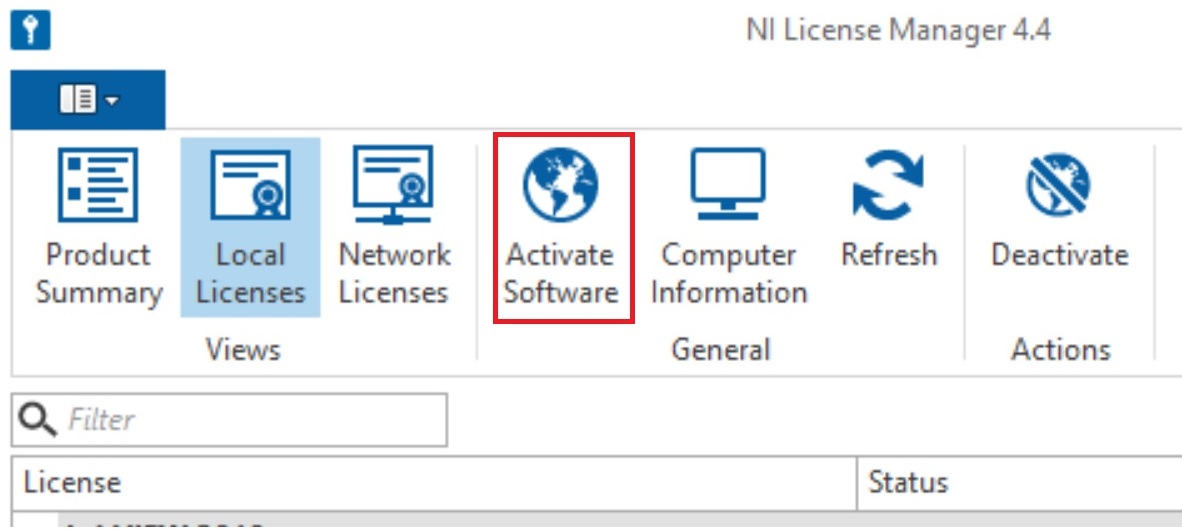Switch to the Local Licenses view
Image resolution: width=1182 pixels, height=529 pixels.
[x=250, y=226]
